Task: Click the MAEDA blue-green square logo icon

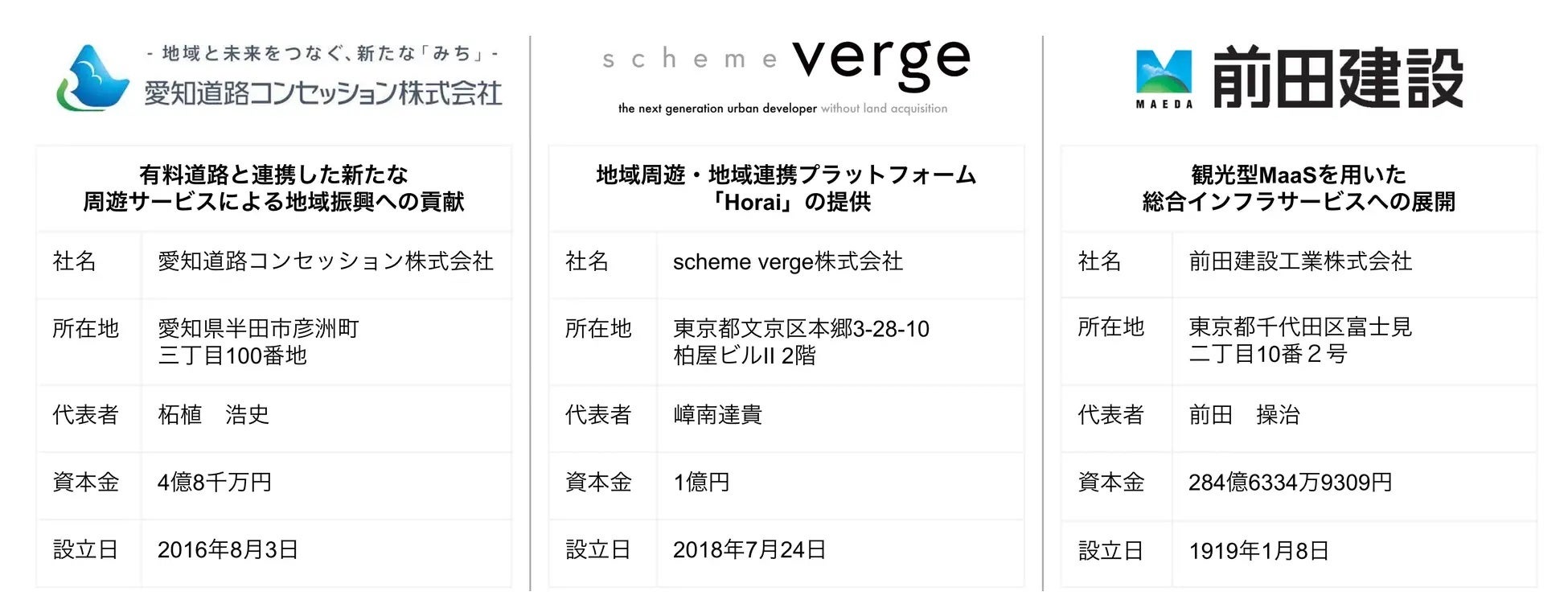Action: click(1164, 78)
